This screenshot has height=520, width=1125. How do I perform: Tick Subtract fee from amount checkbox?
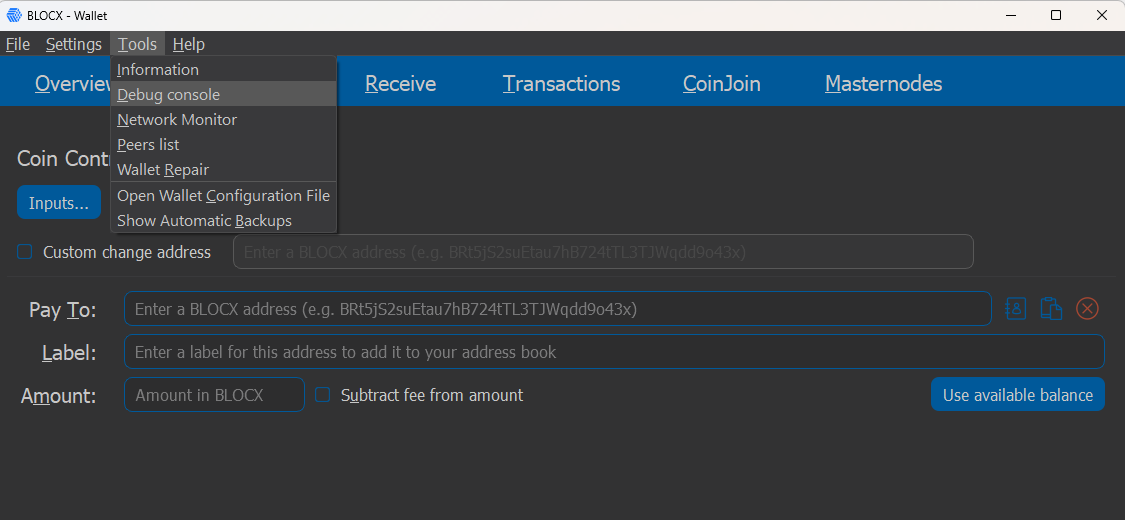[323, 394]
